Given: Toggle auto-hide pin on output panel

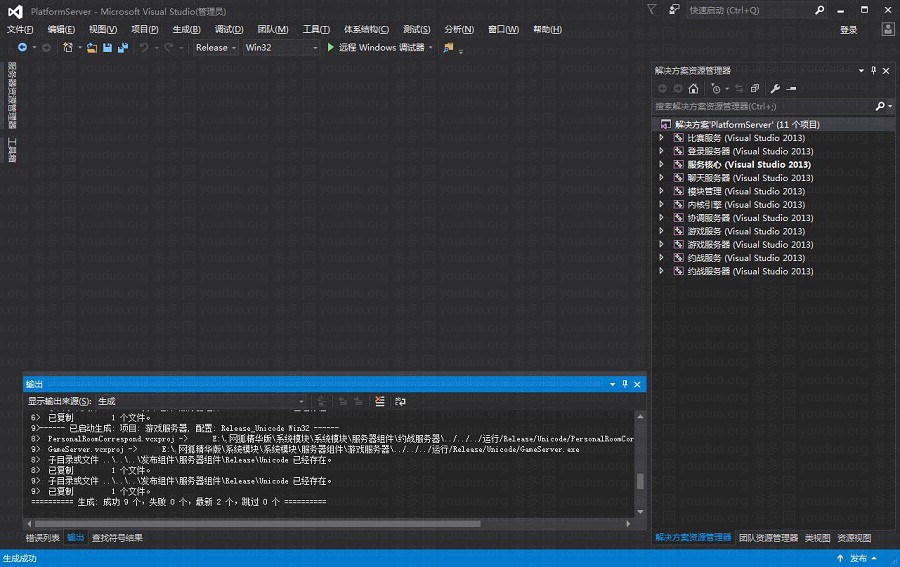Looking at the screenshot, I should pos(624,384).
